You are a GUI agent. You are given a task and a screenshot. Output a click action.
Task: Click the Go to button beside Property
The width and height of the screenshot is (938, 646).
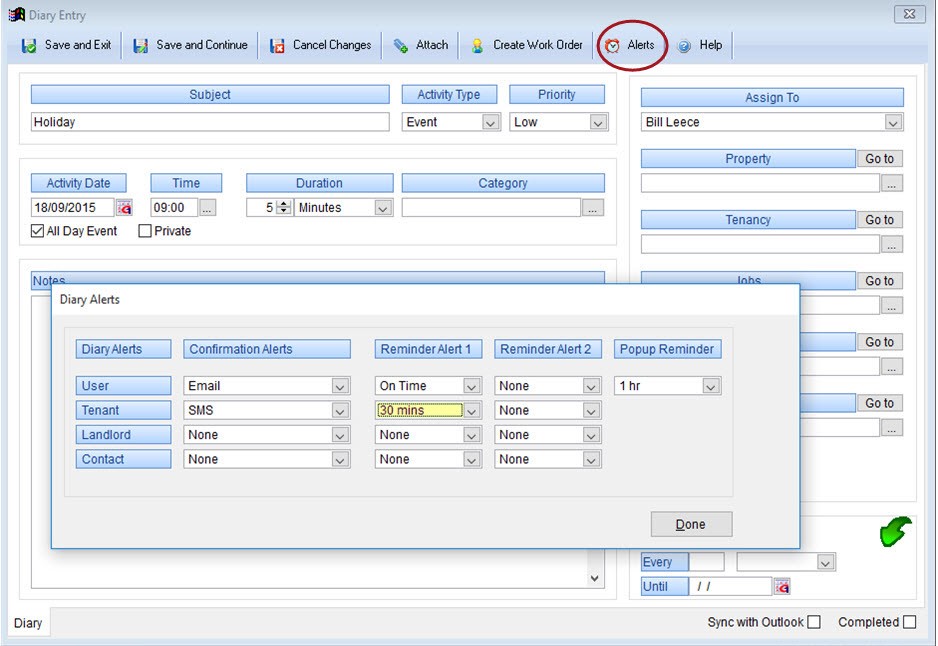879,159
